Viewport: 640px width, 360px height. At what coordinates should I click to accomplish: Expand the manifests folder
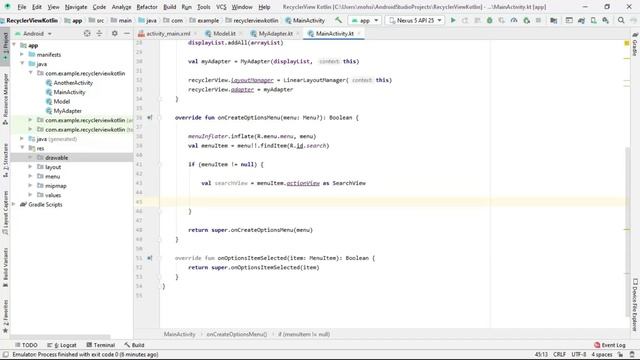22,54
